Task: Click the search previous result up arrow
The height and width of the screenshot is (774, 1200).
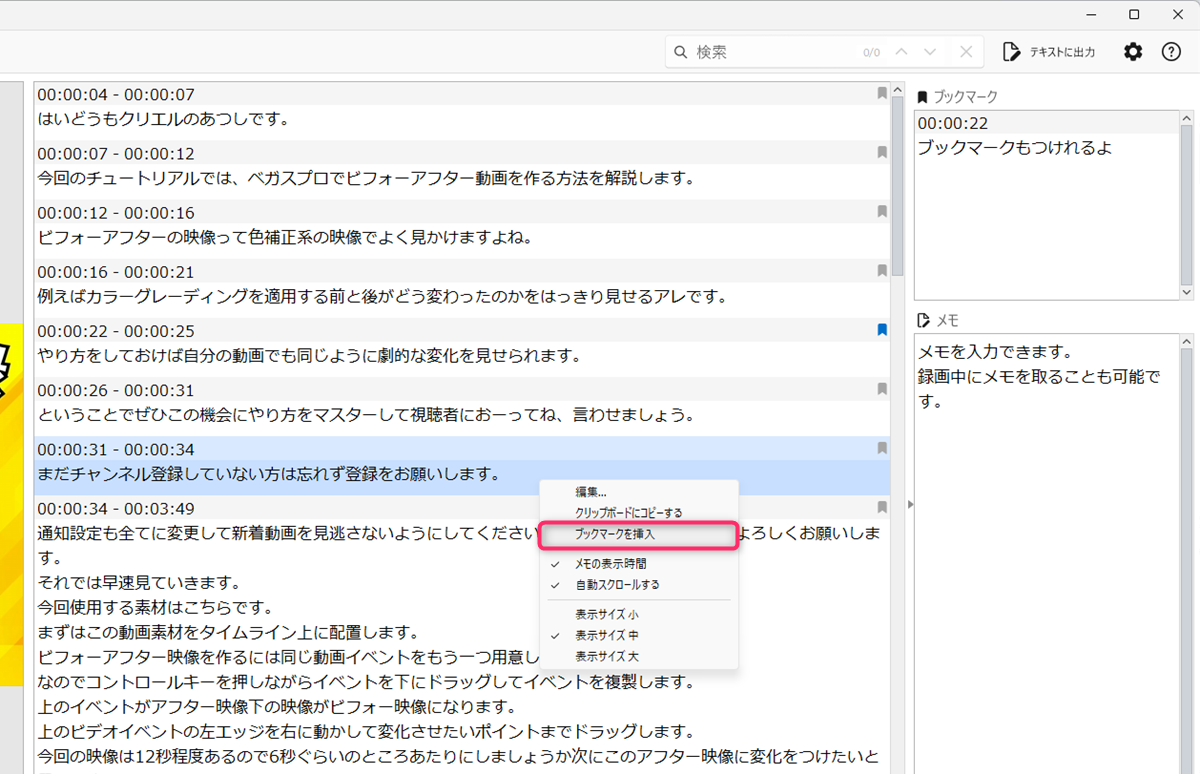Action: pyautogui.click(x=902, y=52)
